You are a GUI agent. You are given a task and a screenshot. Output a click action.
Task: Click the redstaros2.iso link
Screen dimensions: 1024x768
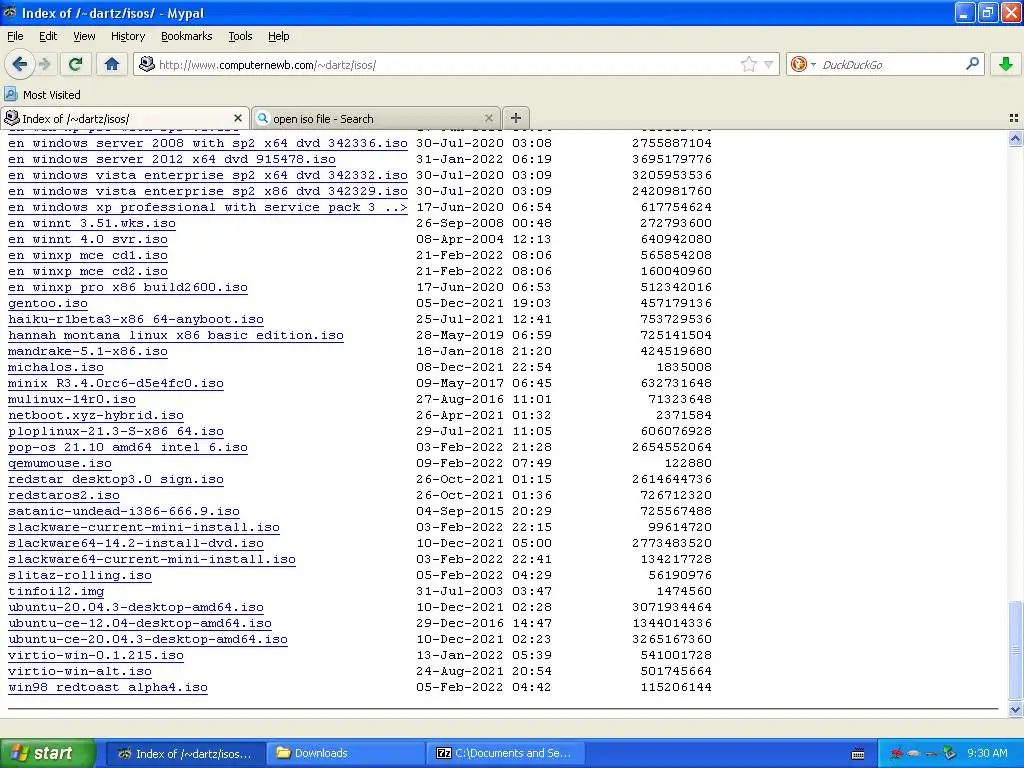64,496
